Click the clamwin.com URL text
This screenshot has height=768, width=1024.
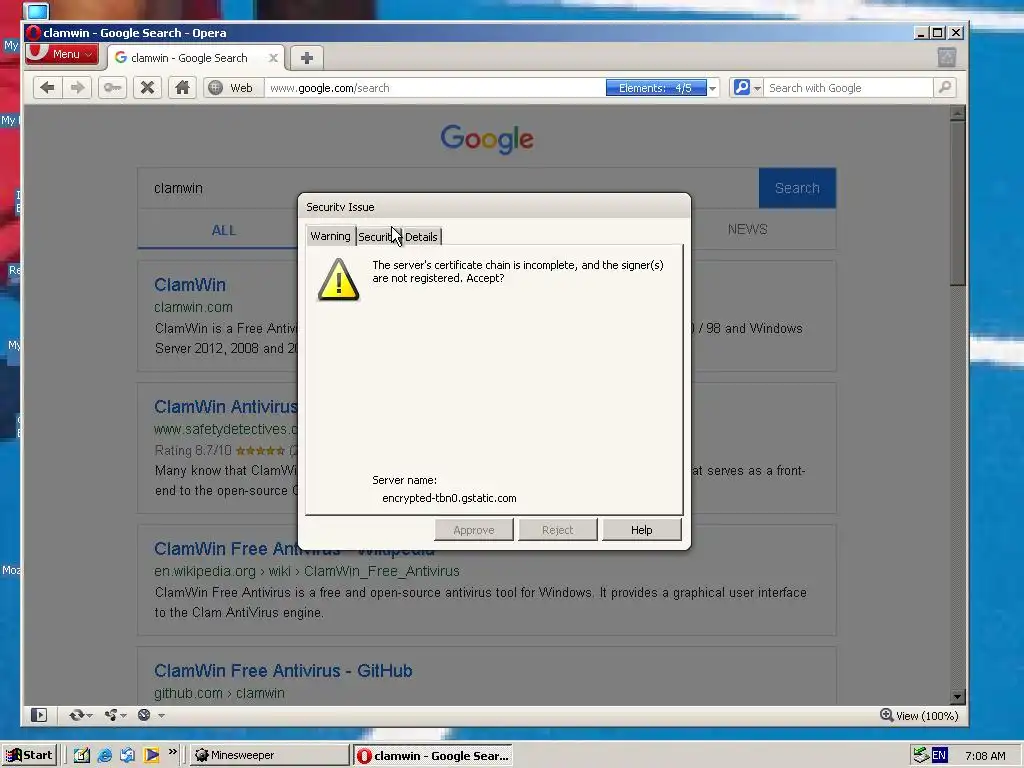pyautogui.click(x=193, y=307)
